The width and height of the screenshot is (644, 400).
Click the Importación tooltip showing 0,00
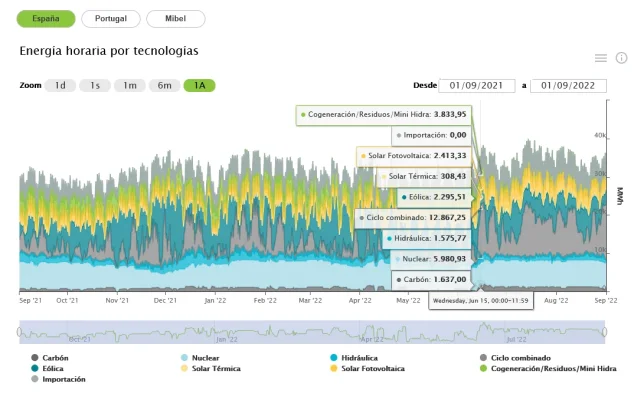click(432, 135)
